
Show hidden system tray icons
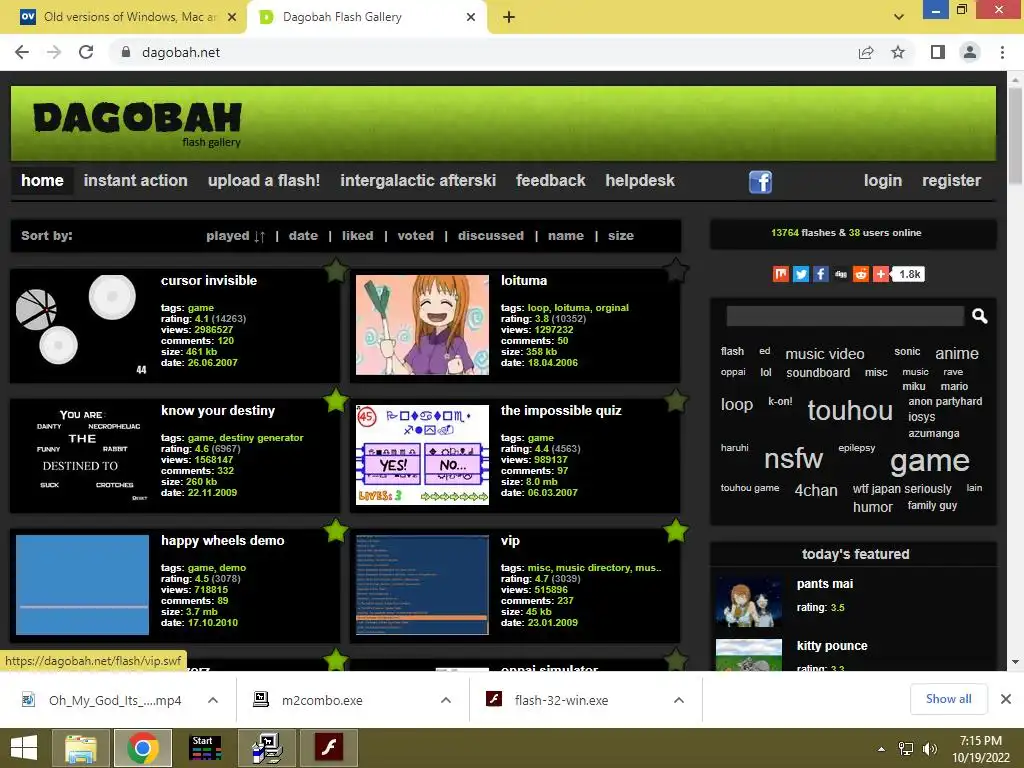pos(882,749)
